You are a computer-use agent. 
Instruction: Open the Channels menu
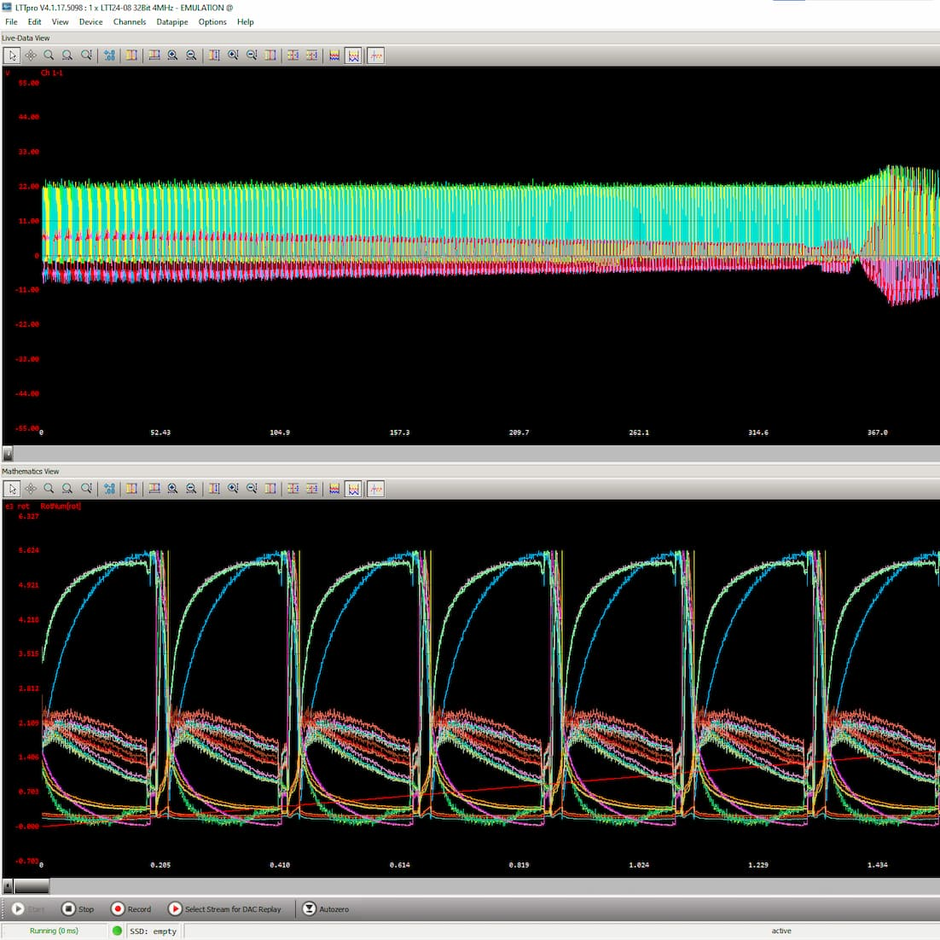click(x=130, y=21)
